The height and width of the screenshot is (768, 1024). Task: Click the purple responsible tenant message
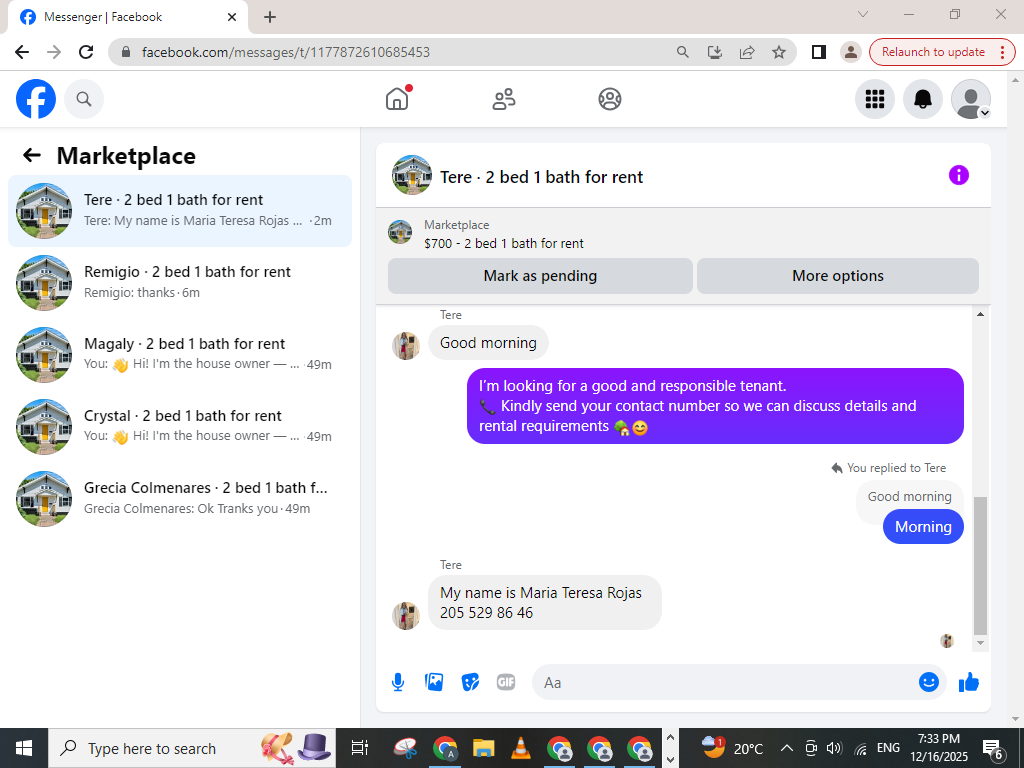[x=715, y=406]
